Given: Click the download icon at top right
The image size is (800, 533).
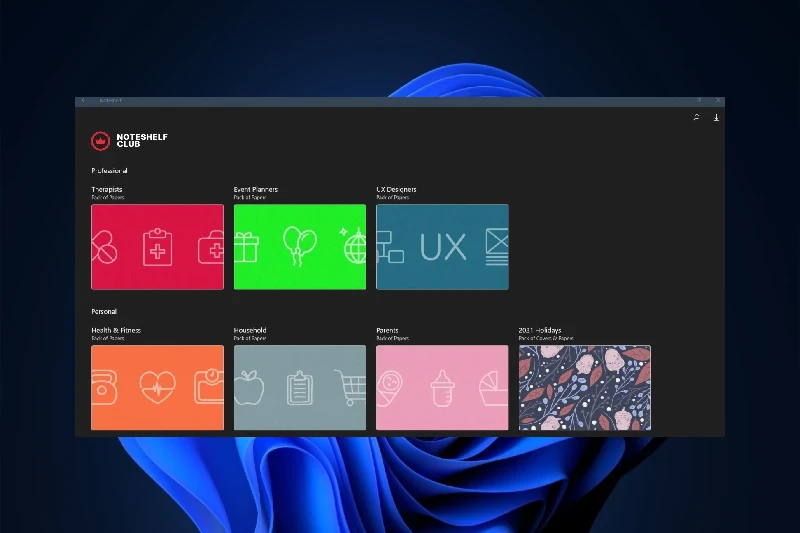Looking at the screenshot, I should click(x=716, y=118).
